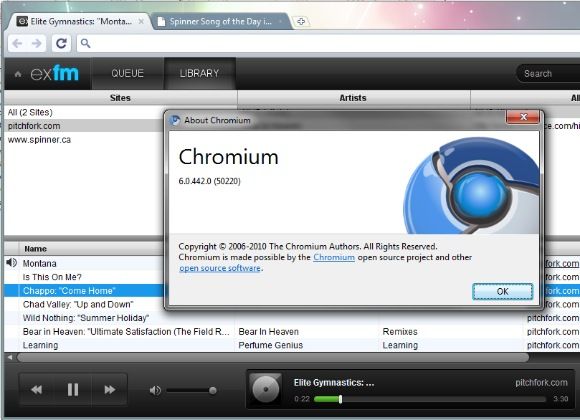Viewport: 580px width, 420px height.
Task: Click the now-playing album disc thumbnail
Action: point(265,389)
